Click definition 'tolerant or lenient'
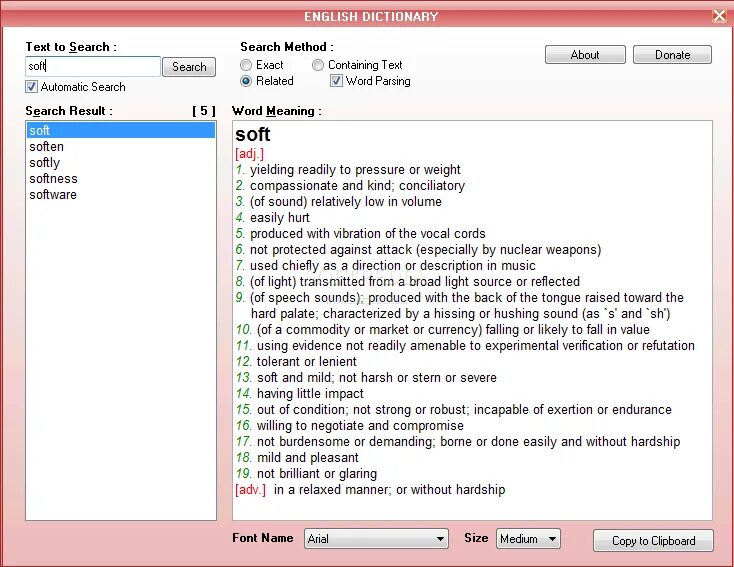 tap(307, 361)
